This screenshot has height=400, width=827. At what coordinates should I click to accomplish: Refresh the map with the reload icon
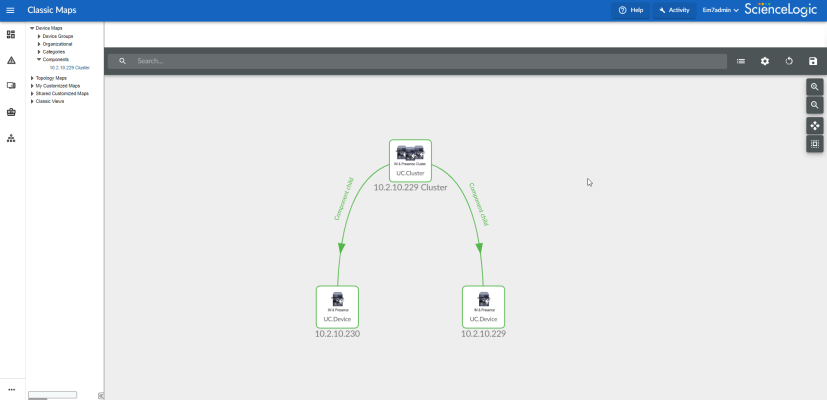(789, 61)
